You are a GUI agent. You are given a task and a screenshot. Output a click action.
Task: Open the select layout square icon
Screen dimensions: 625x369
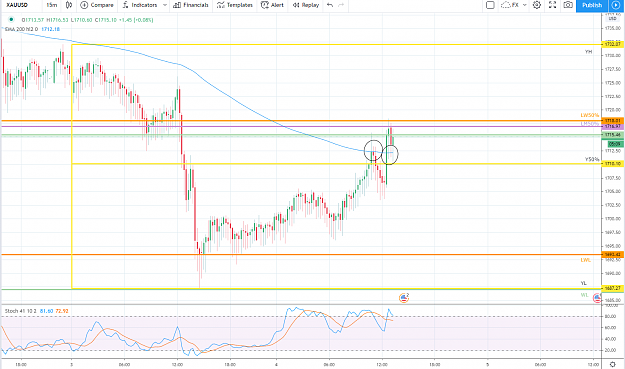click(490, 5)
